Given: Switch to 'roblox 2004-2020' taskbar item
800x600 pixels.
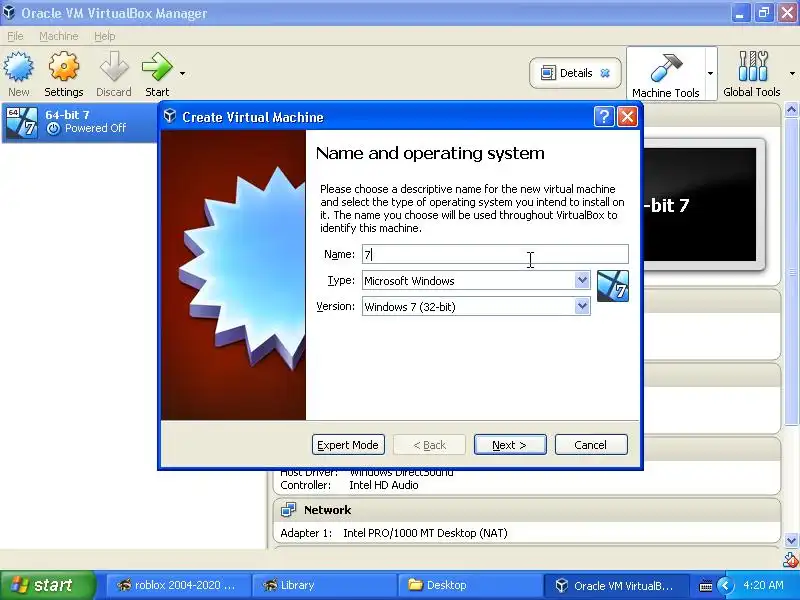Looking at the screenshot, I should (179, 585).
